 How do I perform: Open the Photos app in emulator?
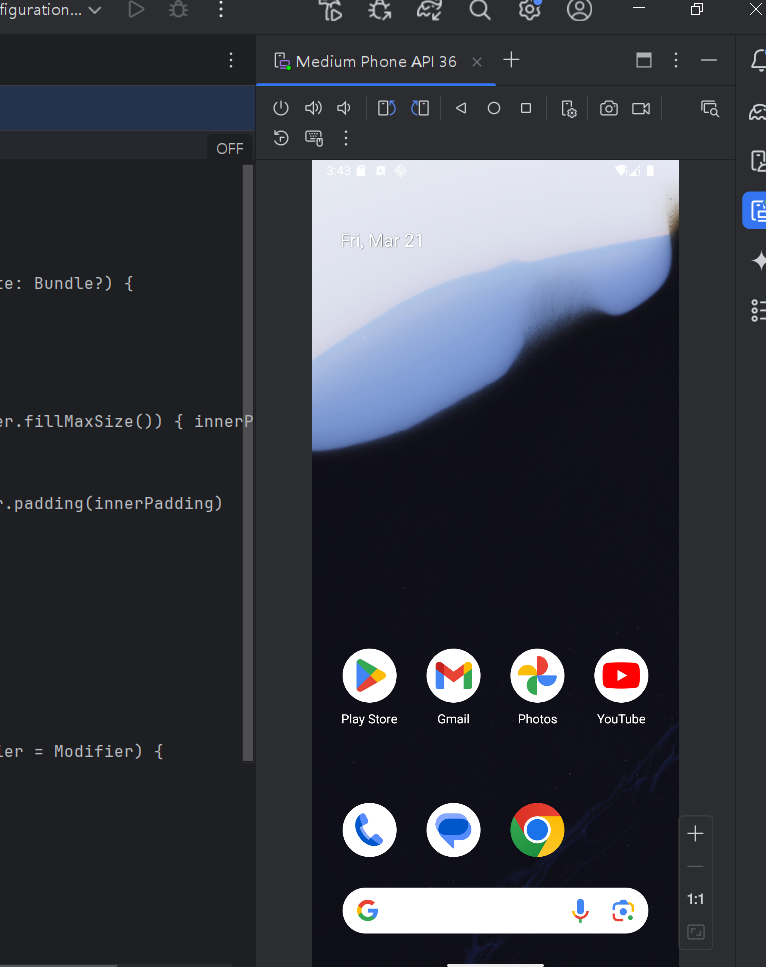537,686
